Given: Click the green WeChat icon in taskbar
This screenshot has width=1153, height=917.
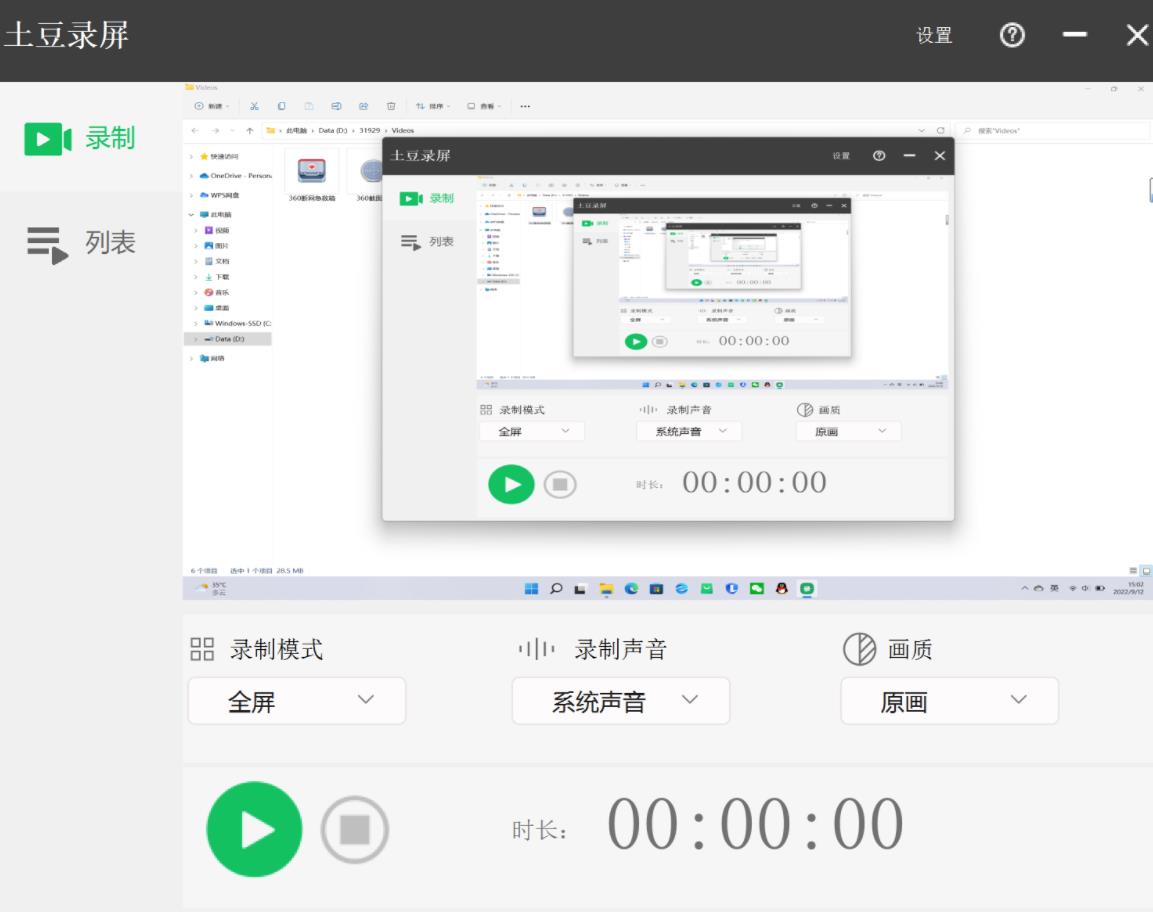Looking at the screenshot, I should pos(757,588).
